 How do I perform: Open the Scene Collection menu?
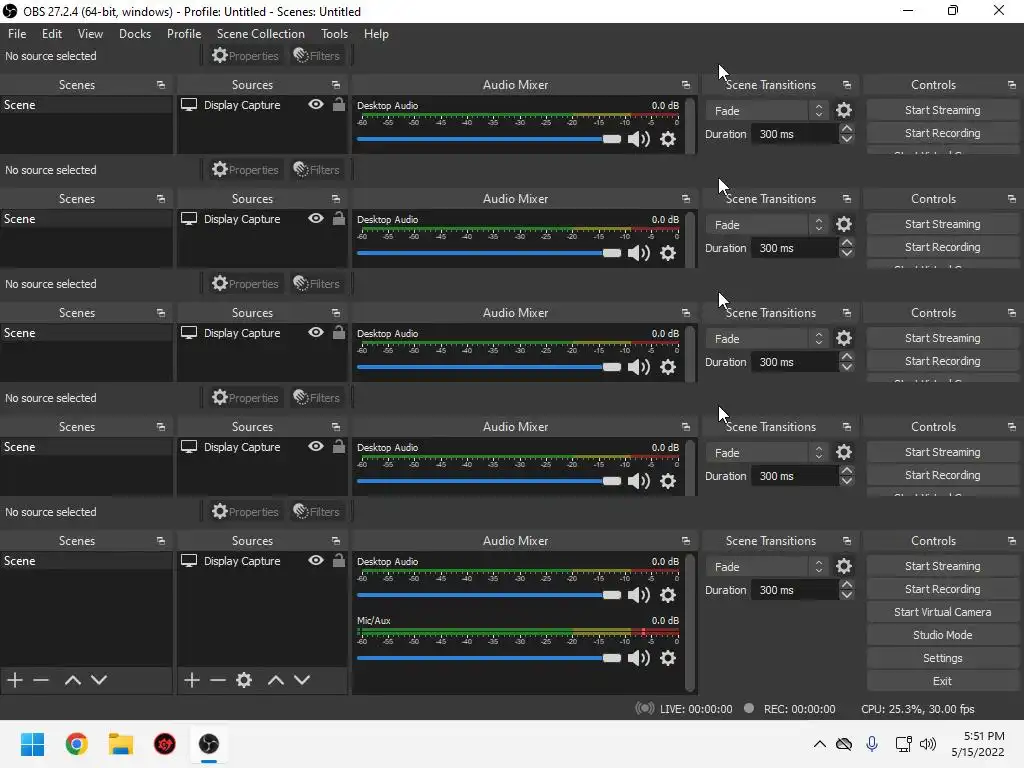261,34
